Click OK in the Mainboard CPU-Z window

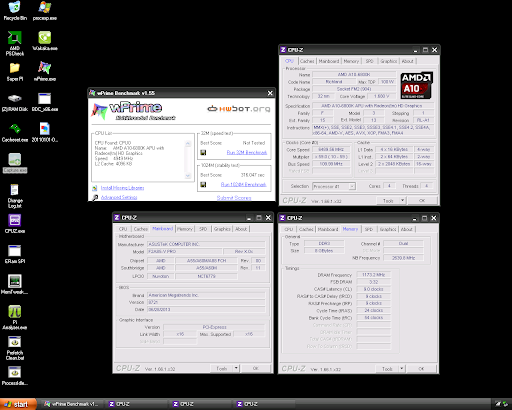coord(256,368)
